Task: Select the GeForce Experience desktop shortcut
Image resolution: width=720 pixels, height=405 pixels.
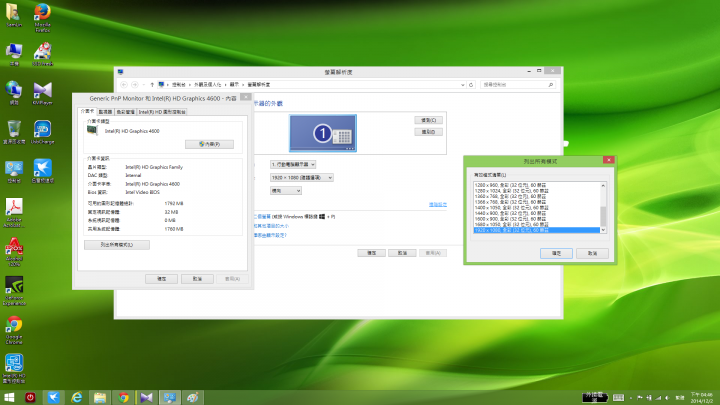Action: pos(14,291)
